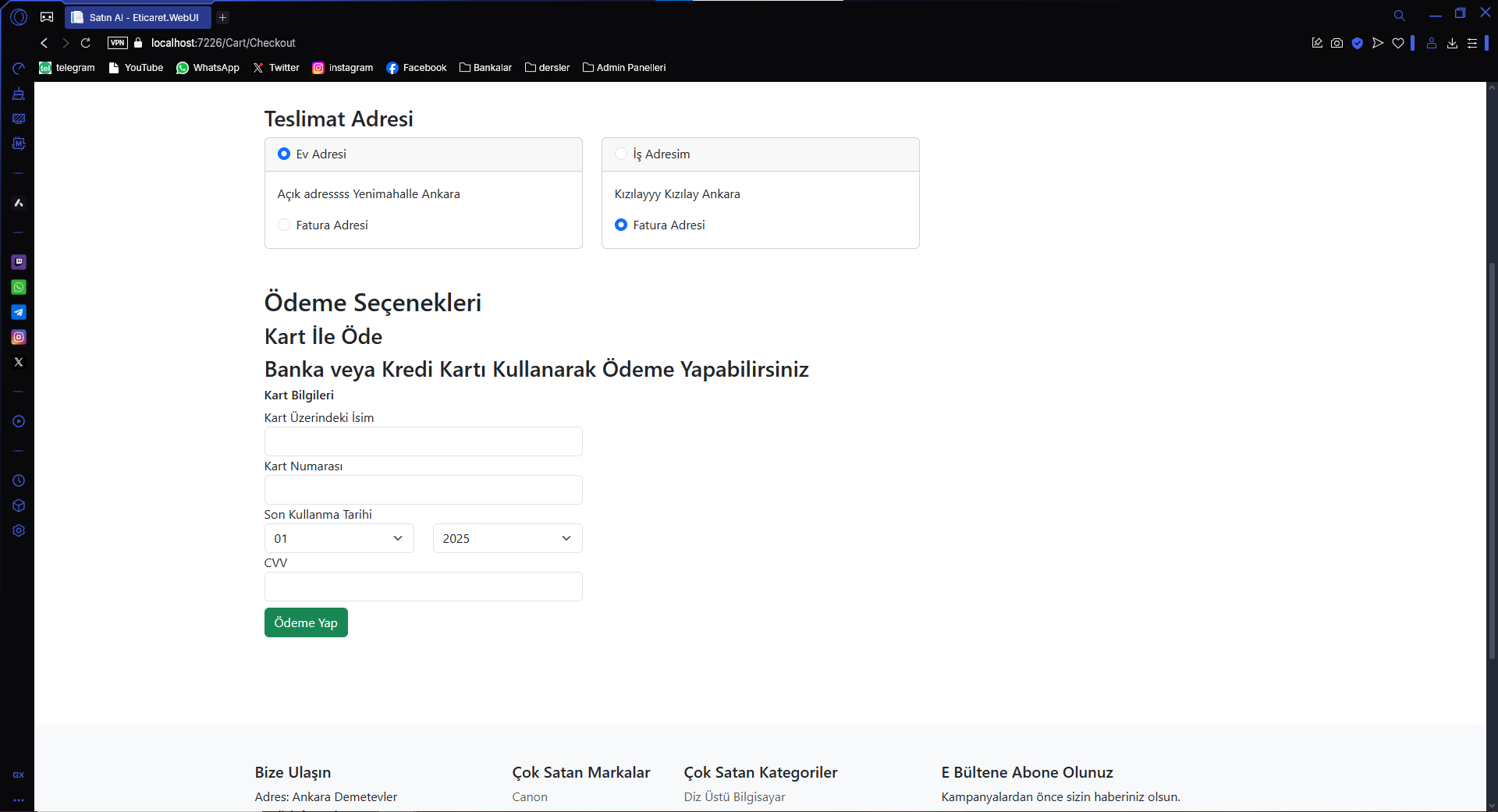Click the snapshot camera icon in toolbar

1336,43
